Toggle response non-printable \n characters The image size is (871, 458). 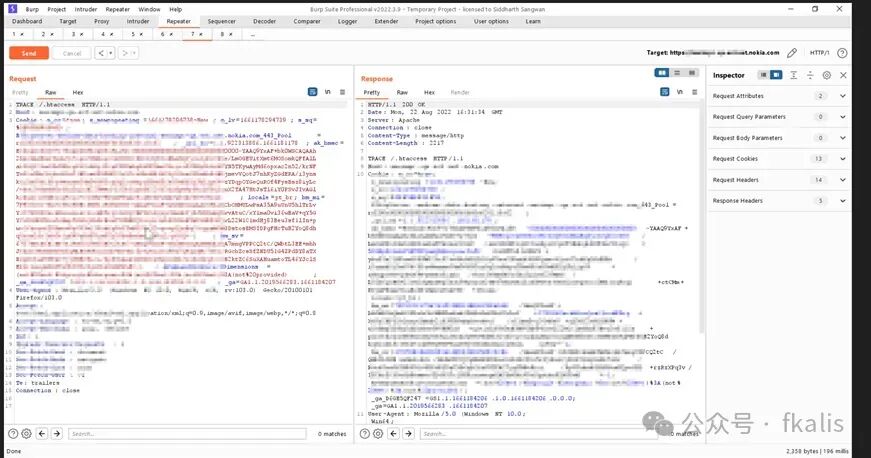point(680,92)
